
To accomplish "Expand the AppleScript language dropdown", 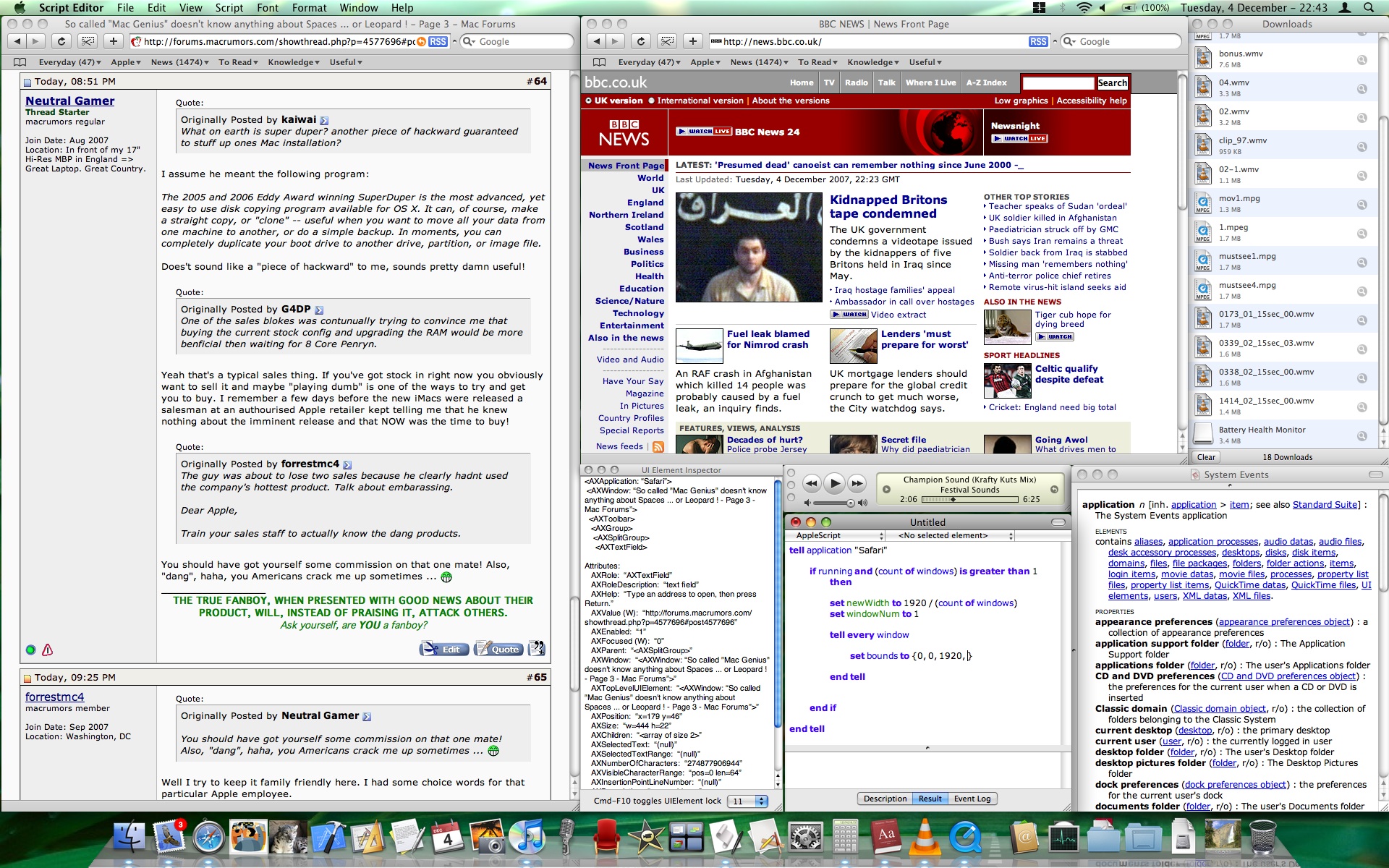I will pos(836,535).
